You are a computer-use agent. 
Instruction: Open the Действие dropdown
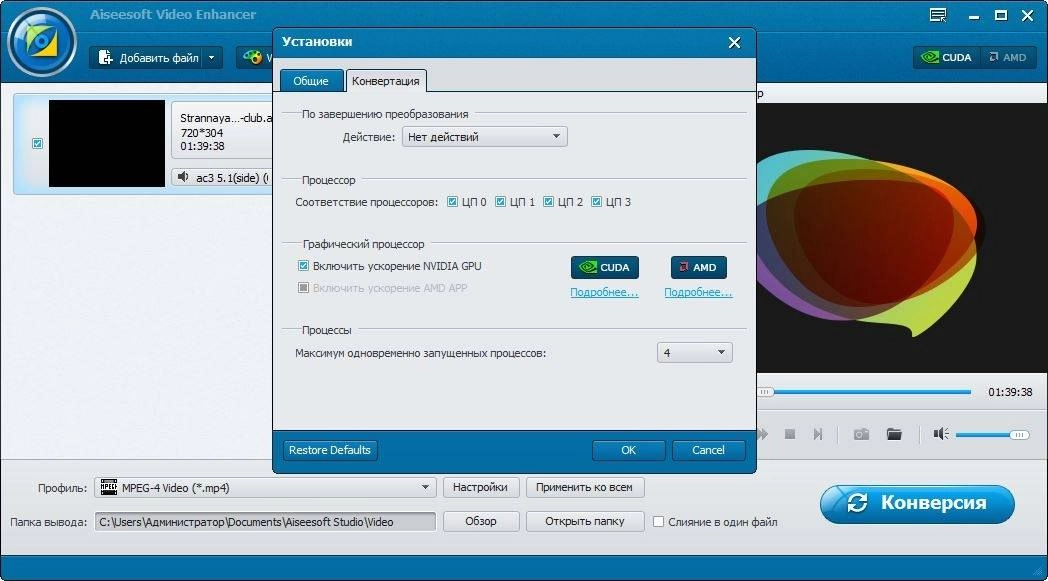tap(484, 136)
